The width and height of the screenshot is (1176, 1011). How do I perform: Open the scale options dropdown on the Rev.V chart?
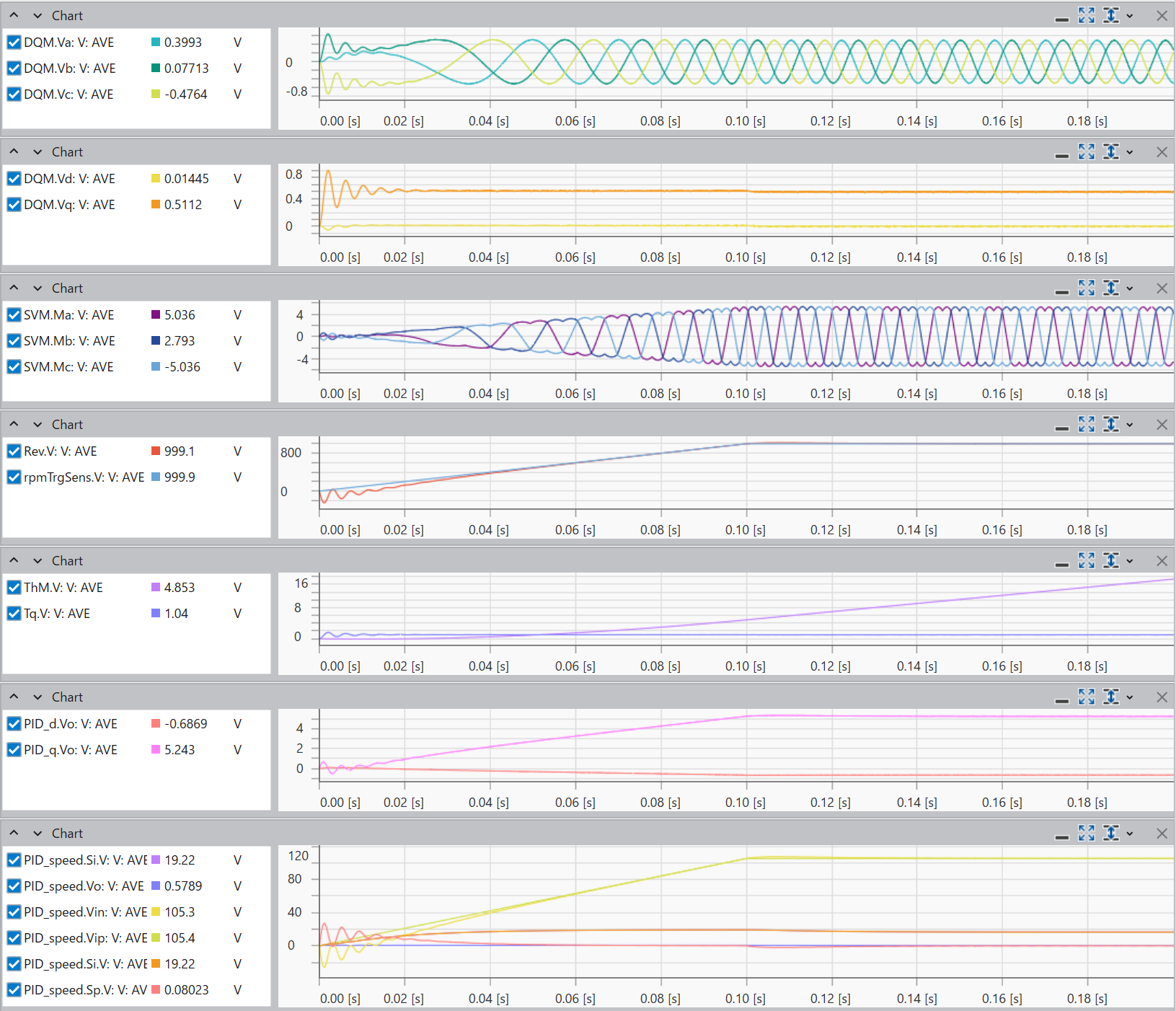pos(1129,425)
